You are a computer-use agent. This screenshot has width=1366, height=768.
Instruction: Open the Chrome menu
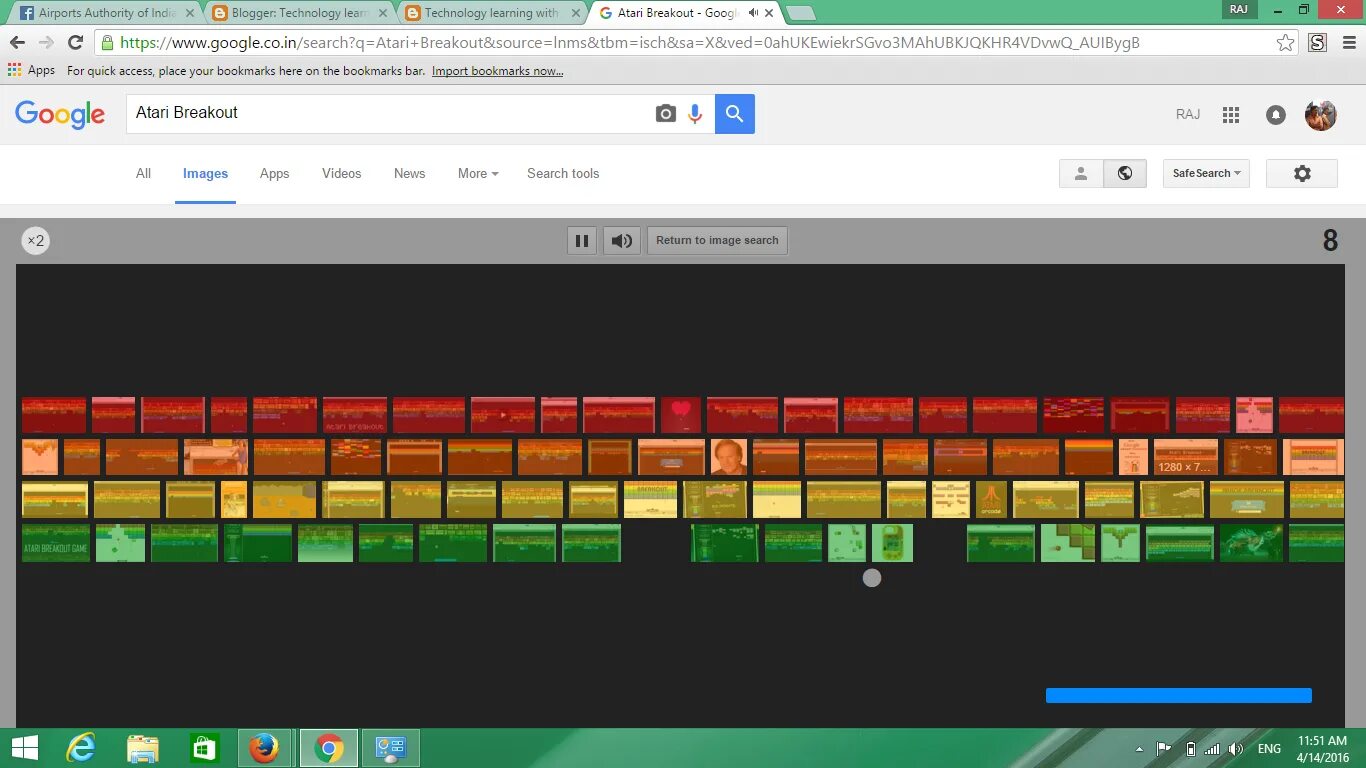(x=1347, y=42)
